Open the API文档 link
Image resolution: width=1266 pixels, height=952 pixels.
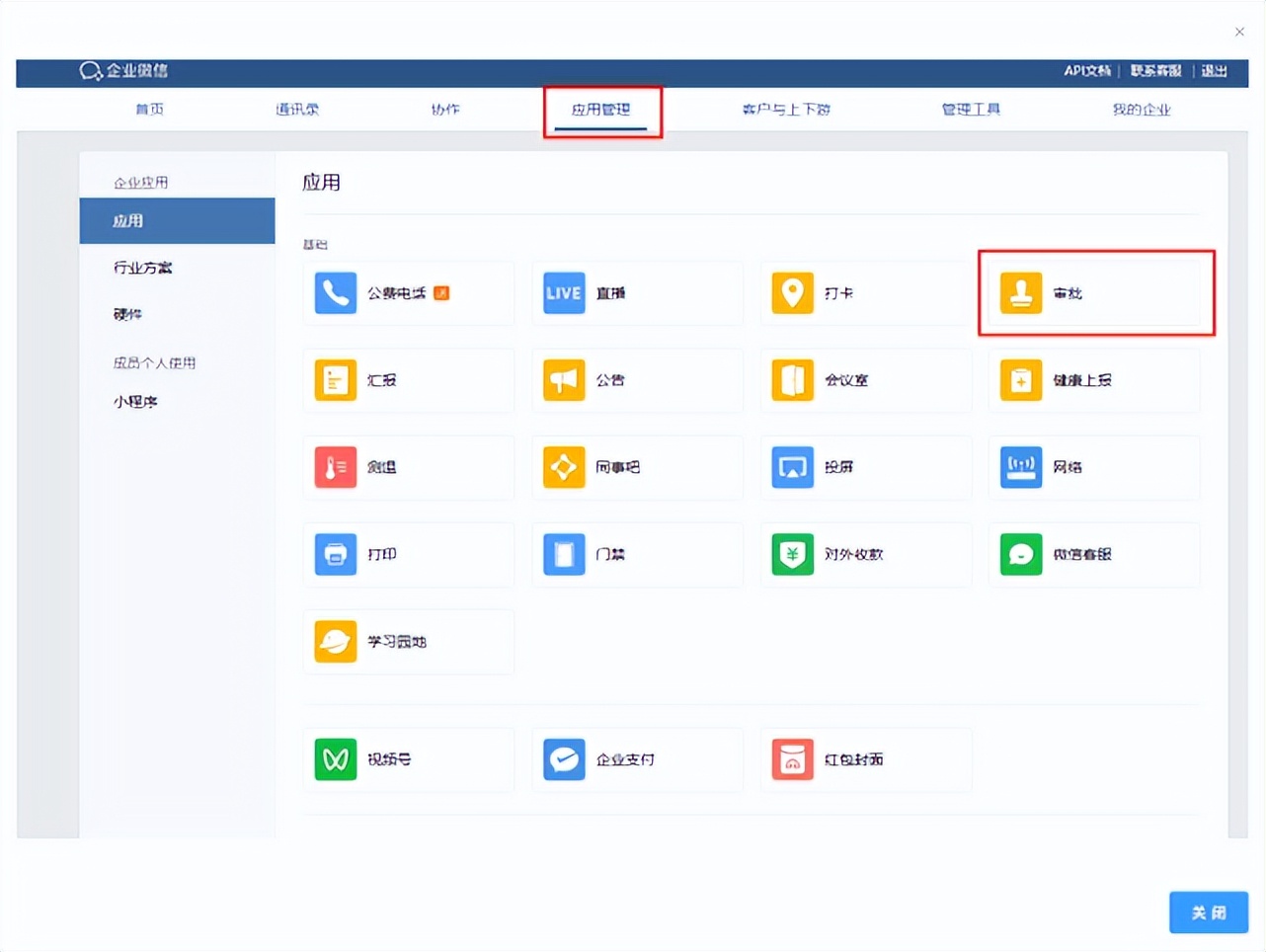click(x=1086, y=71)
